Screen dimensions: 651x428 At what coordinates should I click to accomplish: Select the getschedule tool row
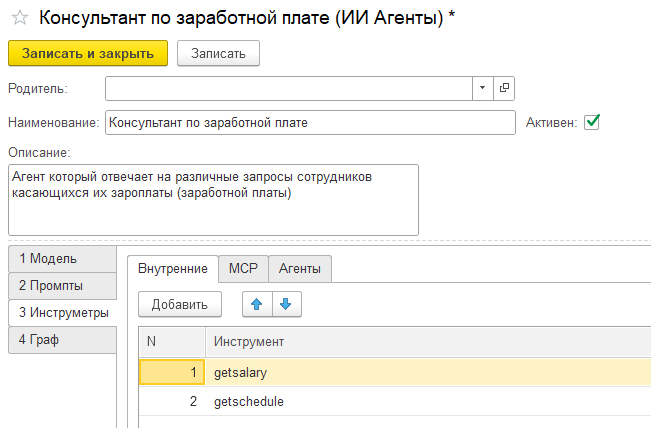coord(400,402)
